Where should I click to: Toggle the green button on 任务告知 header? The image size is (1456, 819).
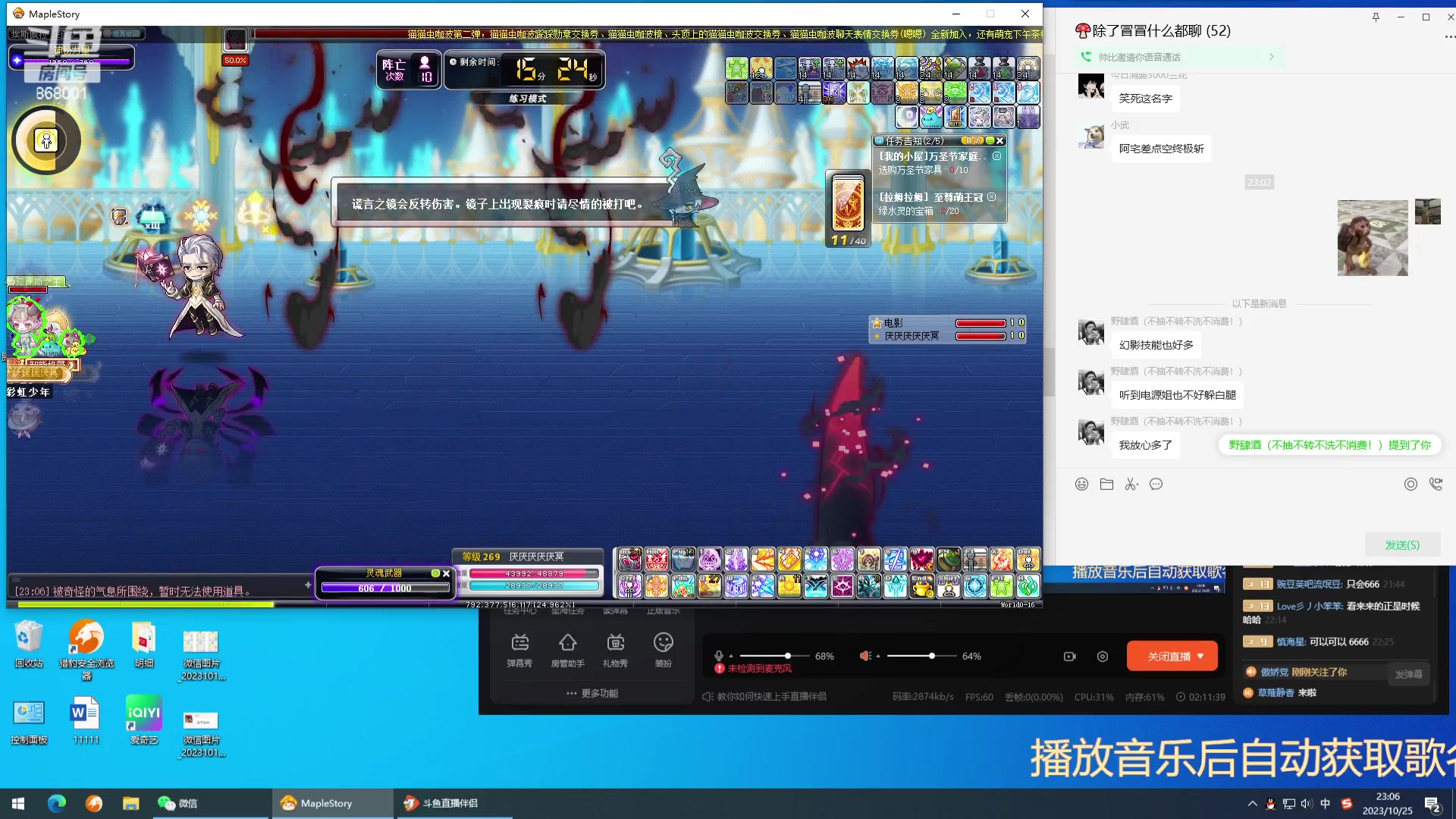coord(990,140)
